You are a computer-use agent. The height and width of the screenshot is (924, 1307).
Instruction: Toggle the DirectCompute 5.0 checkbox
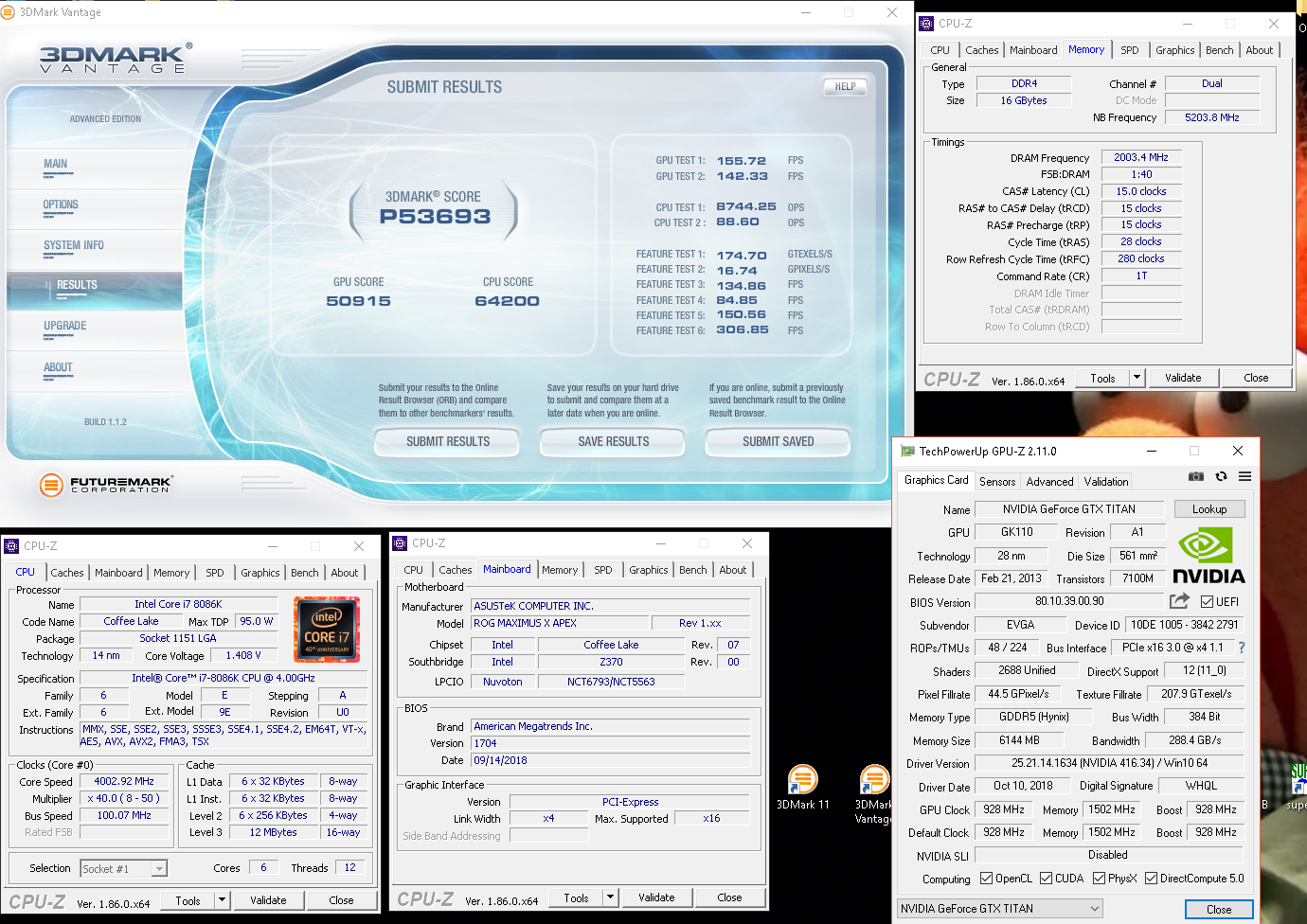1151,879
